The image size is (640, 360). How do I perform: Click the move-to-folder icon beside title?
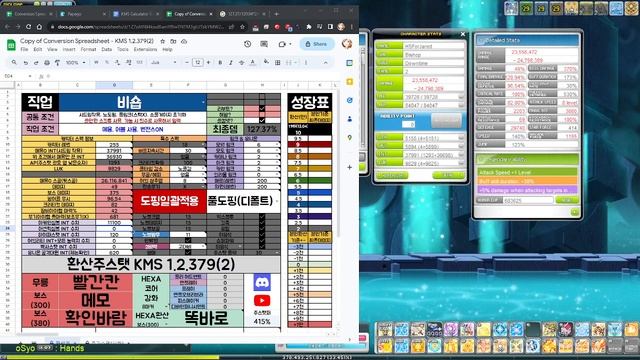pyautogui.click(x=173, y=41)
